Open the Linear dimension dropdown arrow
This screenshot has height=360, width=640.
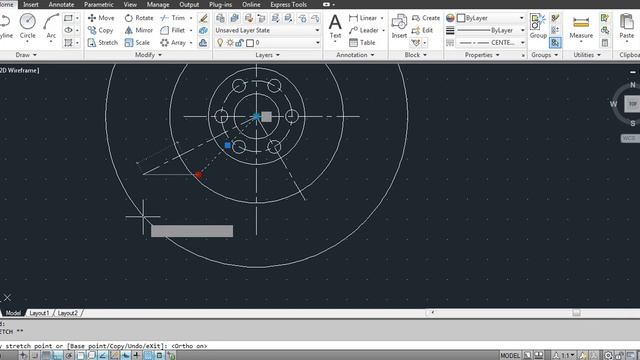(x=382, y=18)
